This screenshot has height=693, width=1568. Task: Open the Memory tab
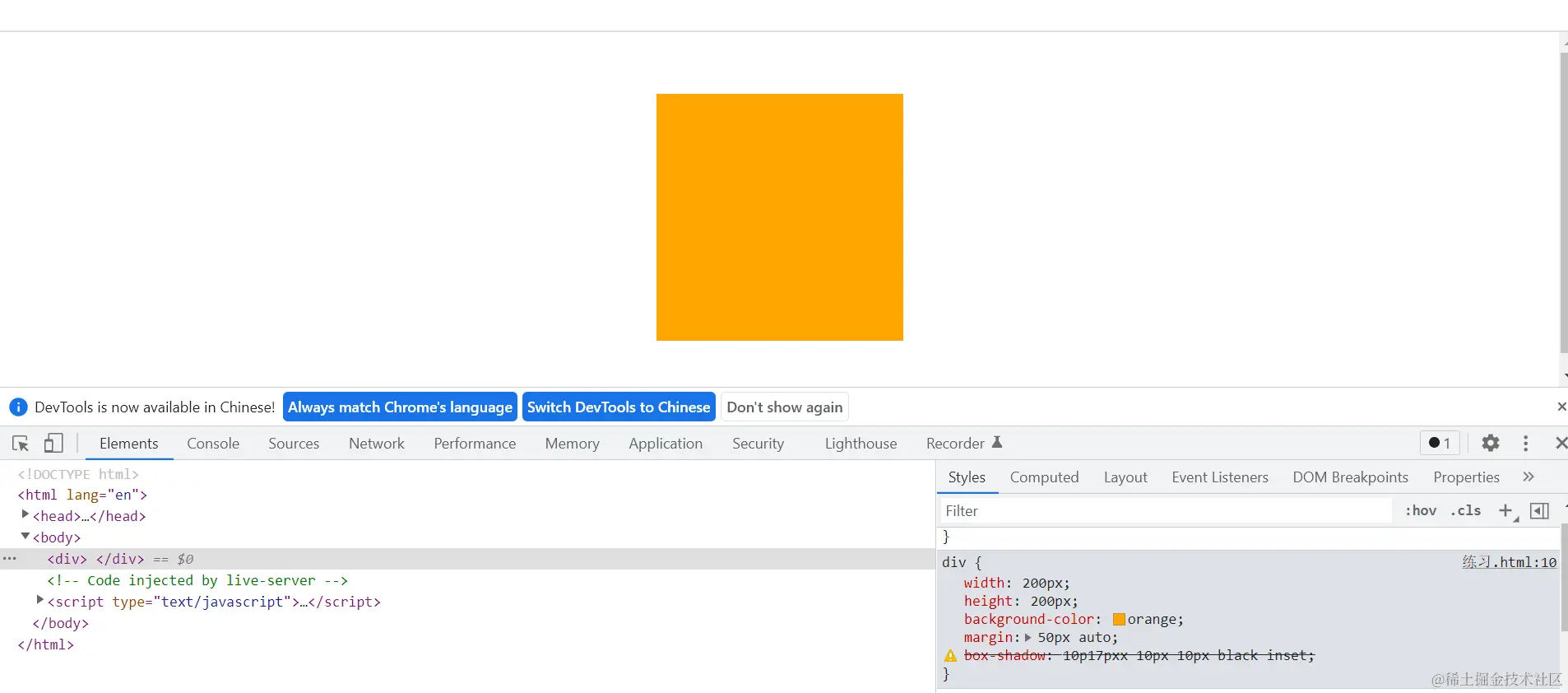pos(573,444)
